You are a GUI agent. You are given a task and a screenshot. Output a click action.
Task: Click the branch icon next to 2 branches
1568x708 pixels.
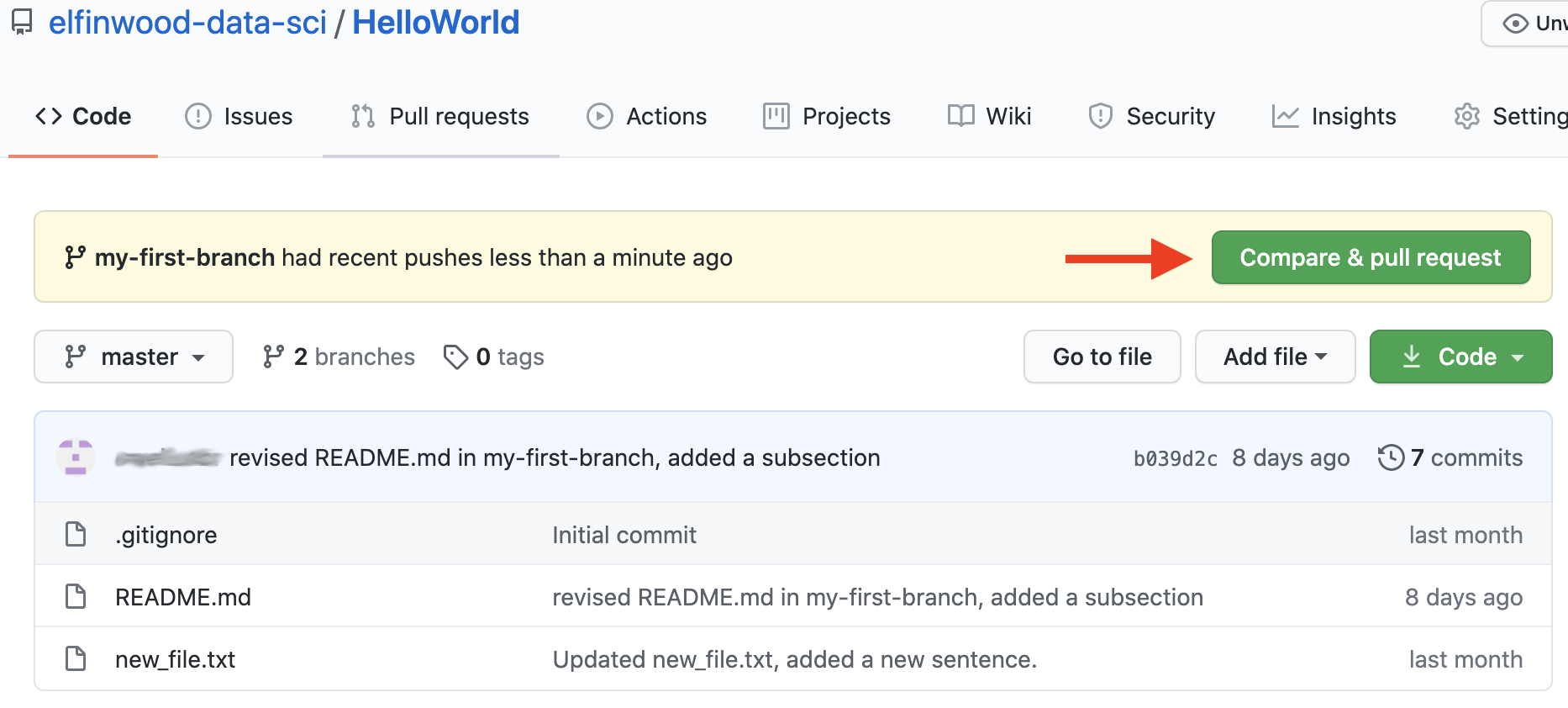(x=273, y=357)
